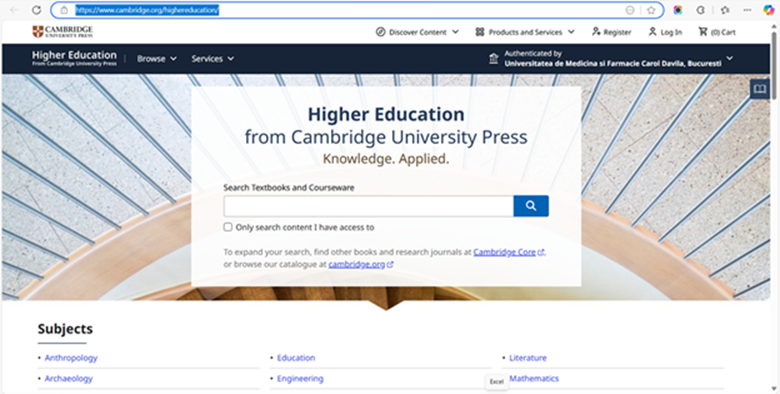Viewport: 780px width, 394px height.
Task: Open the Archaeology subject
Action: (x=69, y=379)
